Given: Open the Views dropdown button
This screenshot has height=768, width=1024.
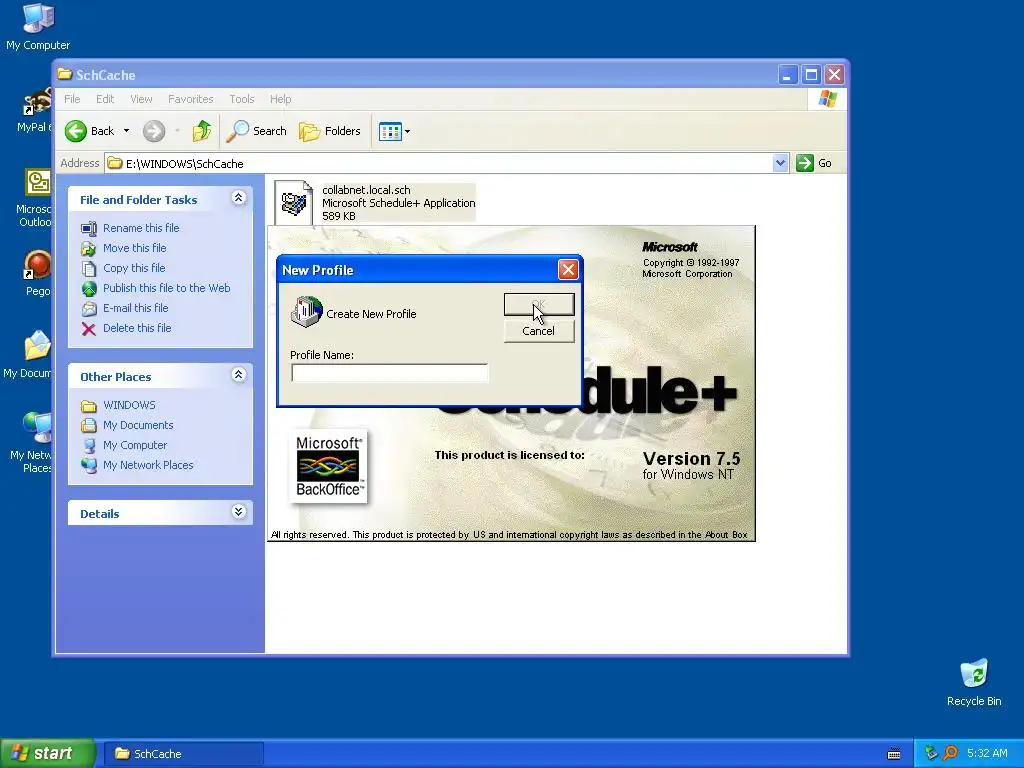Looking at the screenshot, I should tap(394, 131).
